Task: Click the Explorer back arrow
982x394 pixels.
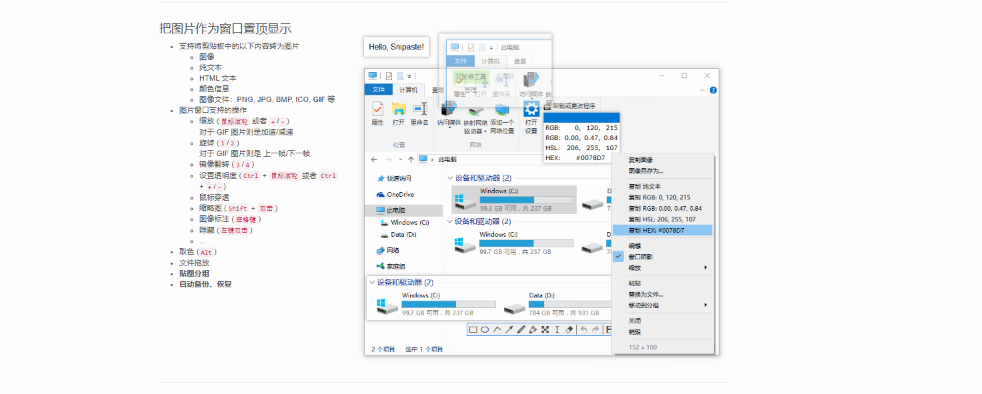Action: click(x=374, y=159)
